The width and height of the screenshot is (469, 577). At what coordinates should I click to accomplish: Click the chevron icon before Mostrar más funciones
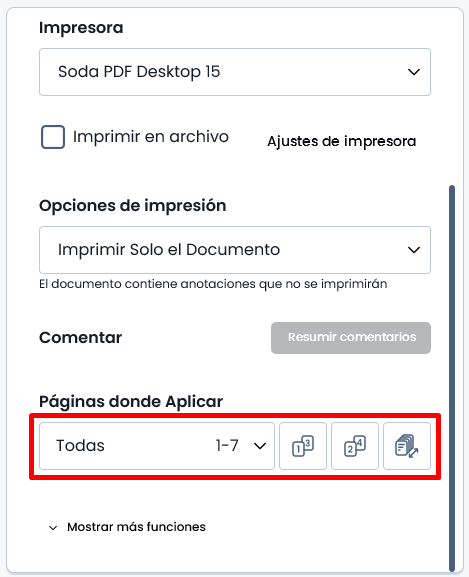tap(53, 528)
